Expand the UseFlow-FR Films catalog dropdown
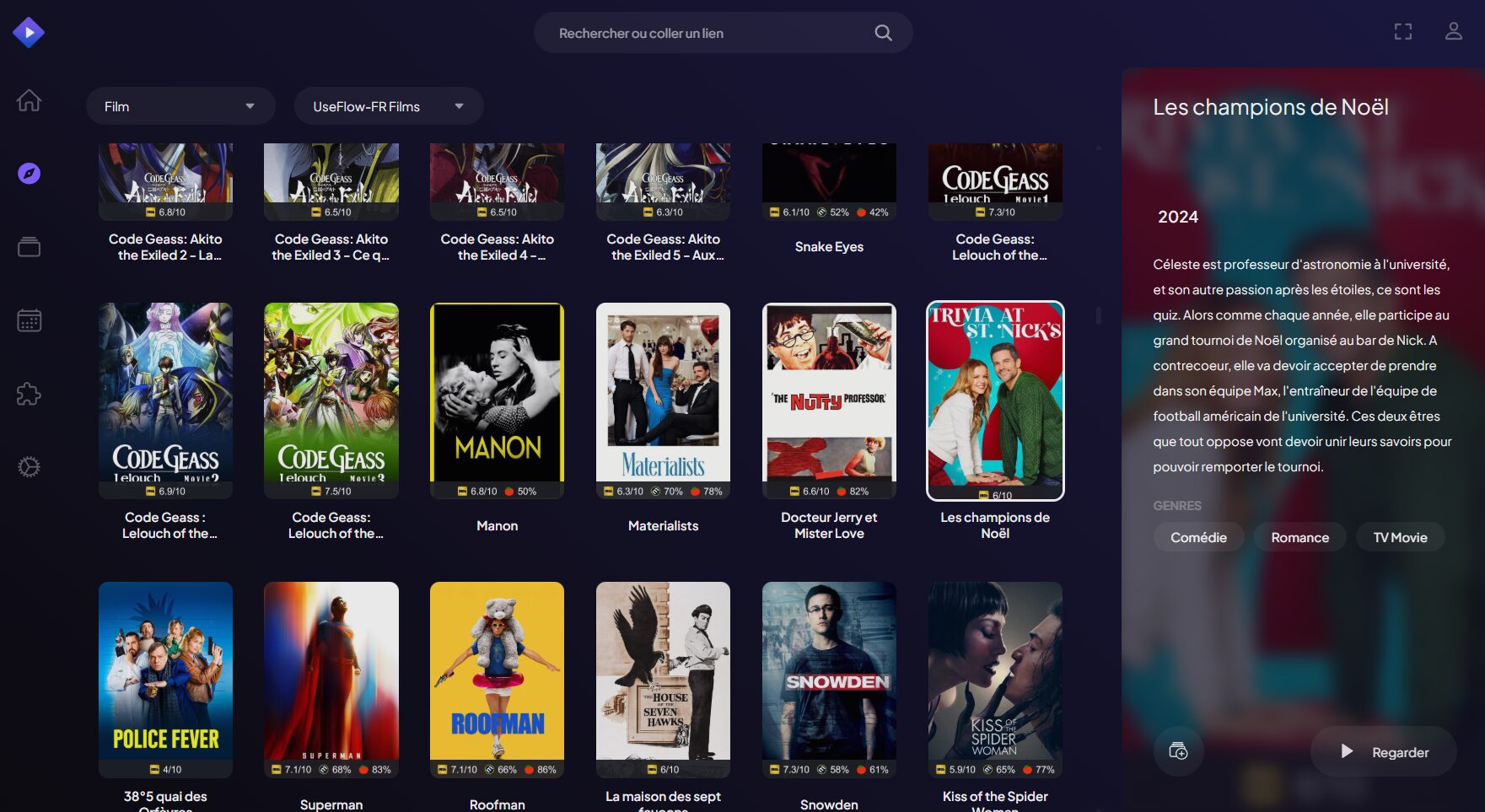 [388, 106]
